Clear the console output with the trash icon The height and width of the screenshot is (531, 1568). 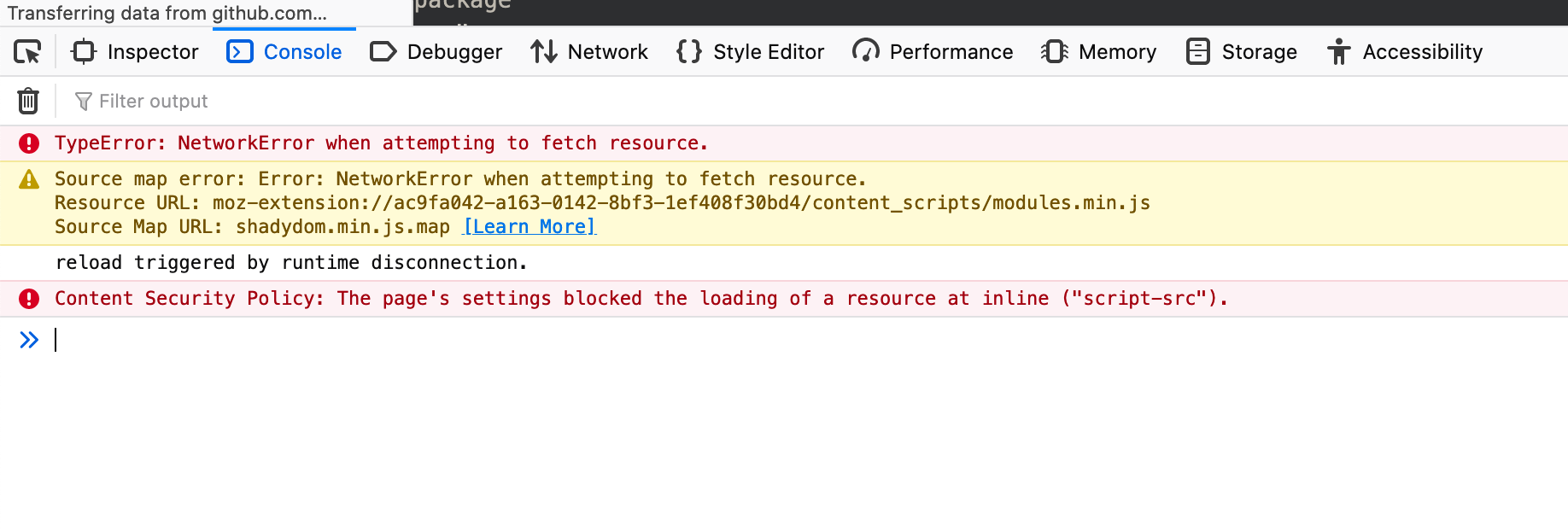point(28,100)
